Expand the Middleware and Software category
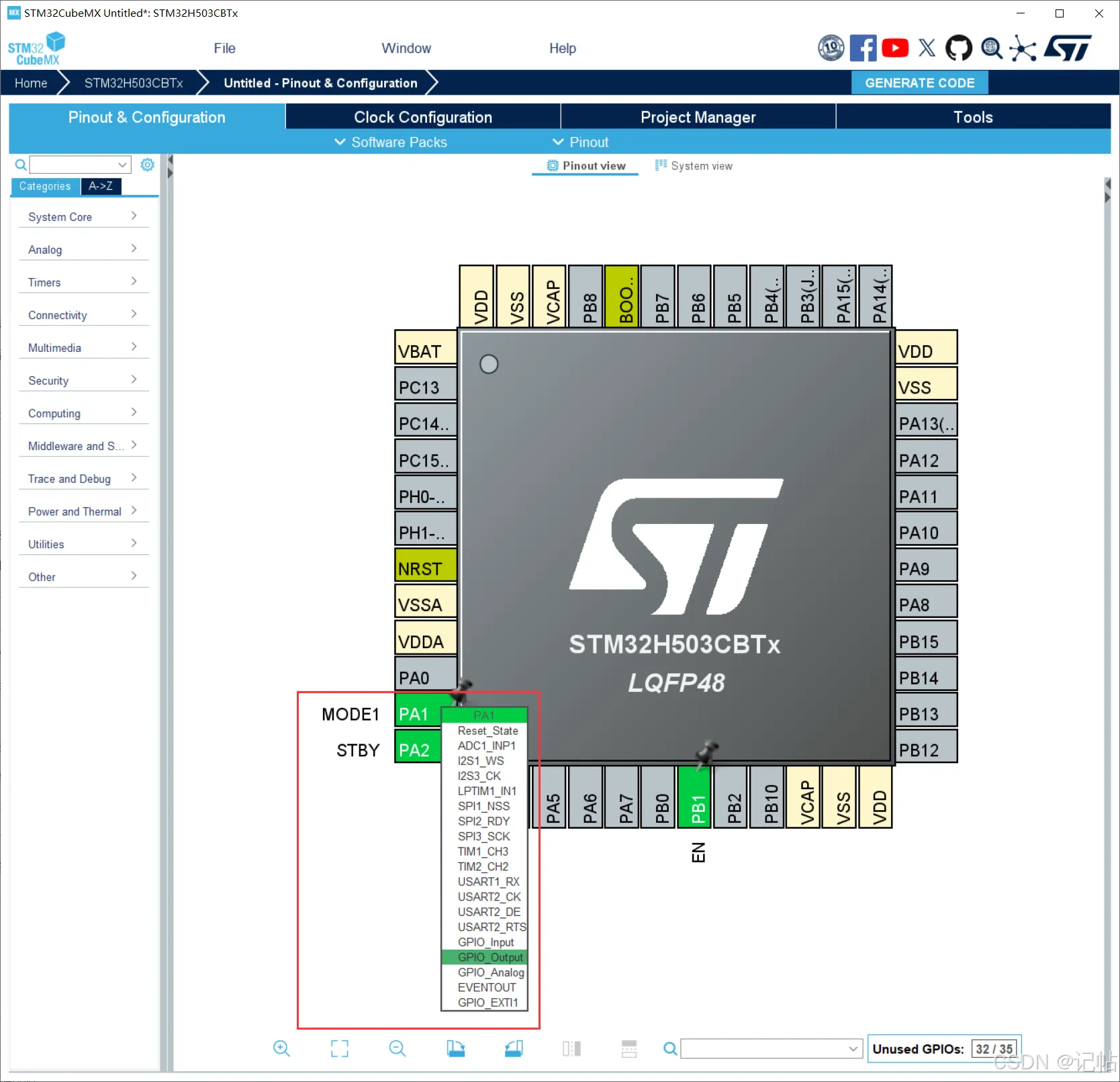Screen dimensions: 1120x1082 click(x=83, y=446)
